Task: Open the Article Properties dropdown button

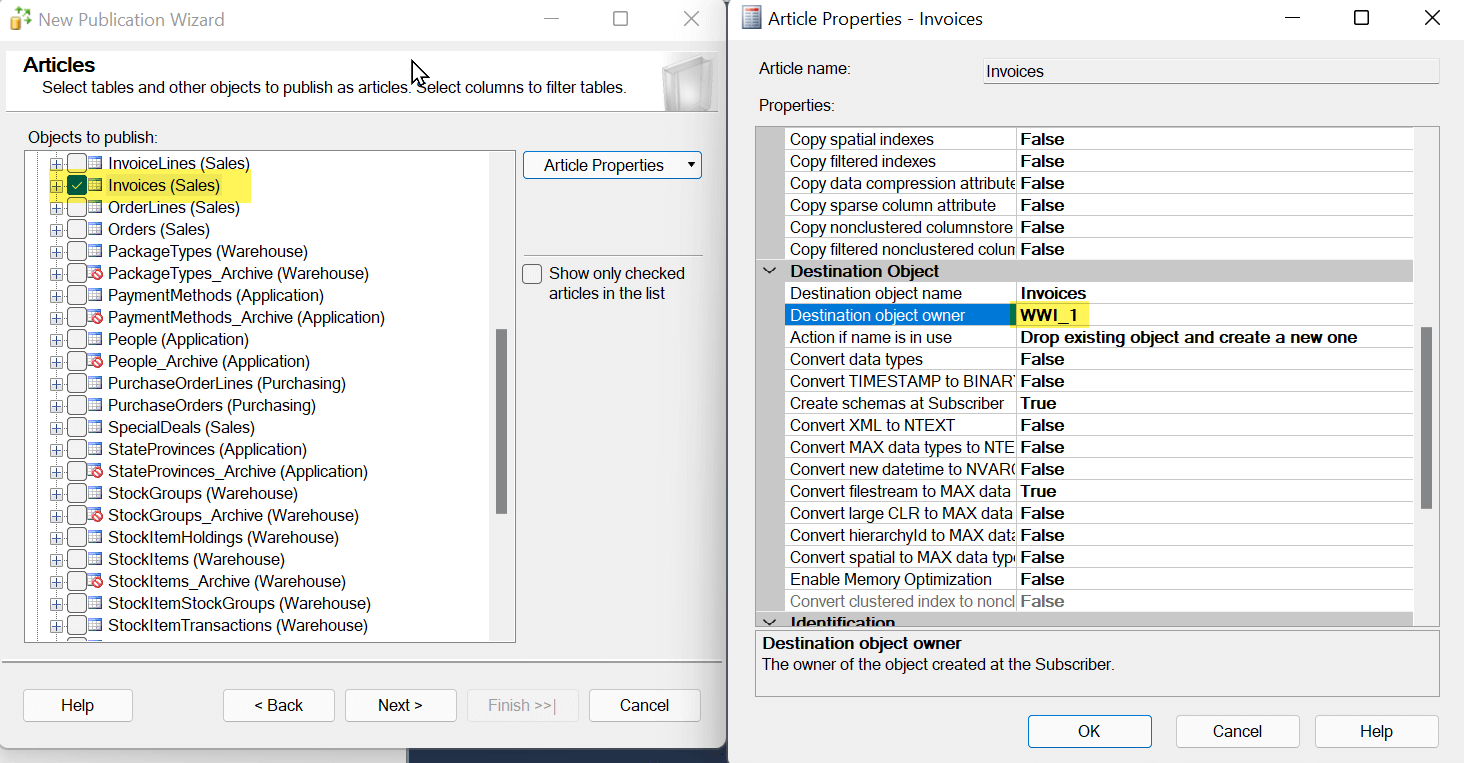Action: click(x=612, y=165)
